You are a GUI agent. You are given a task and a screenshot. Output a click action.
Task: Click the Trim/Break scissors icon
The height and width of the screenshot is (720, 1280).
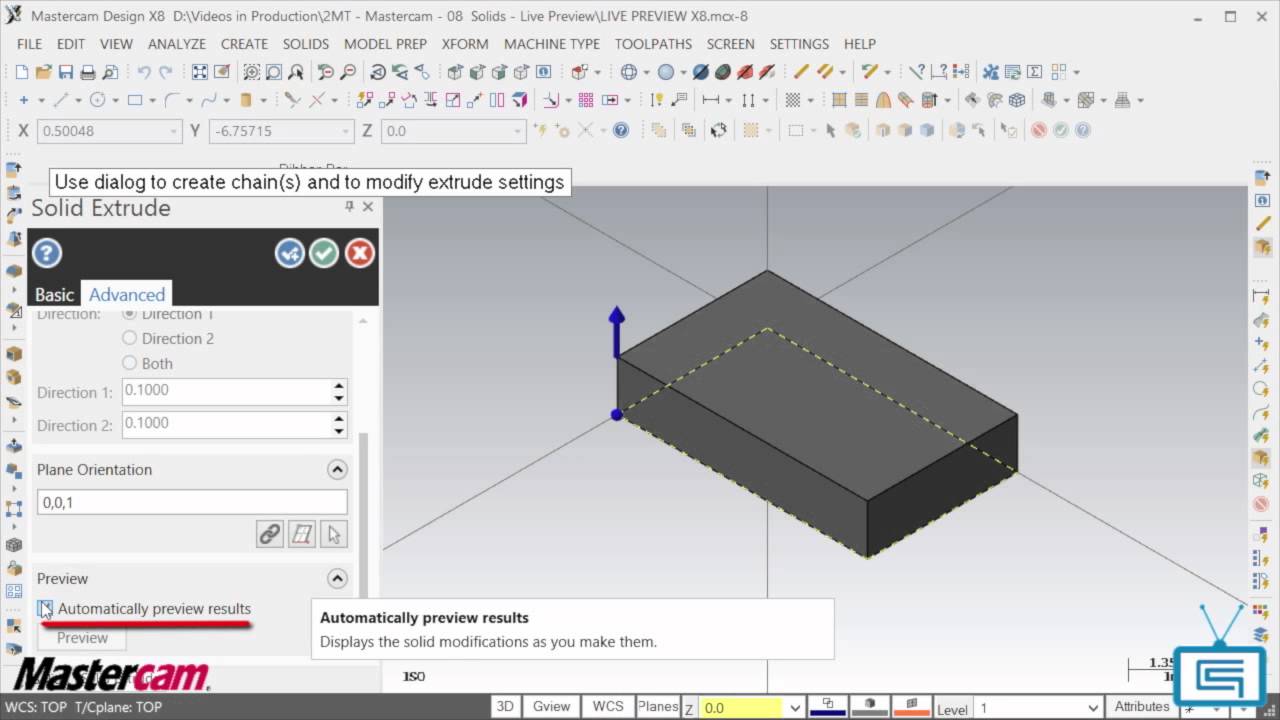pos(292,100)
